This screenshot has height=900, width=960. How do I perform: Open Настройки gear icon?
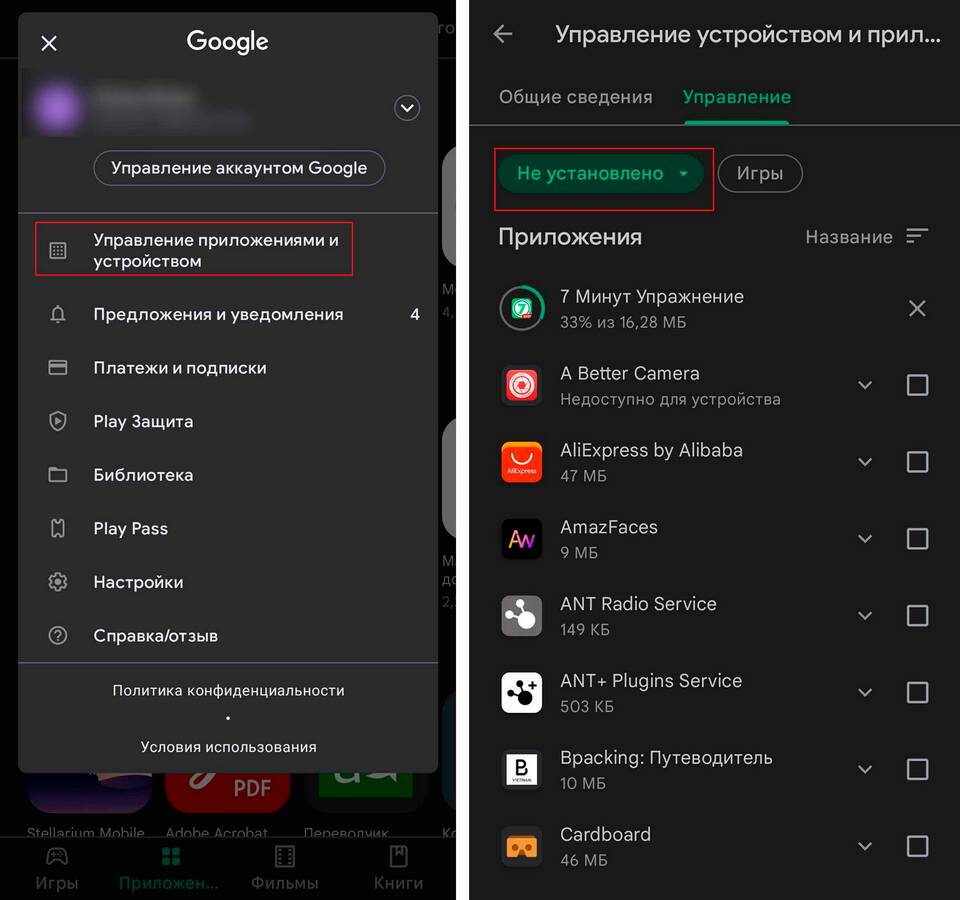tap(58, 582)
